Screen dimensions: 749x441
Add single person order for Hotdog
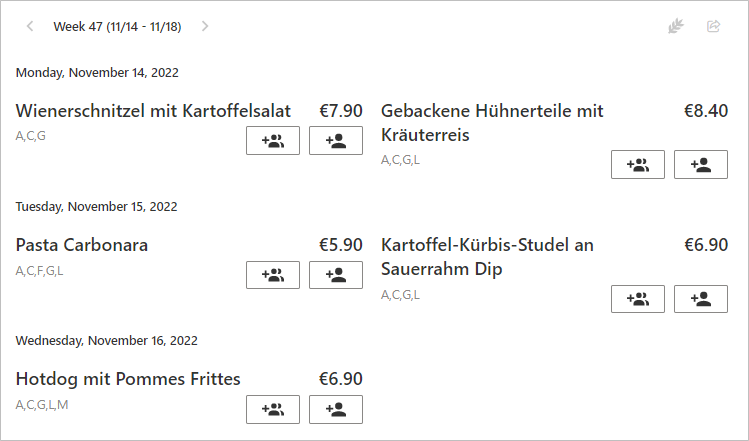[336, 409]
